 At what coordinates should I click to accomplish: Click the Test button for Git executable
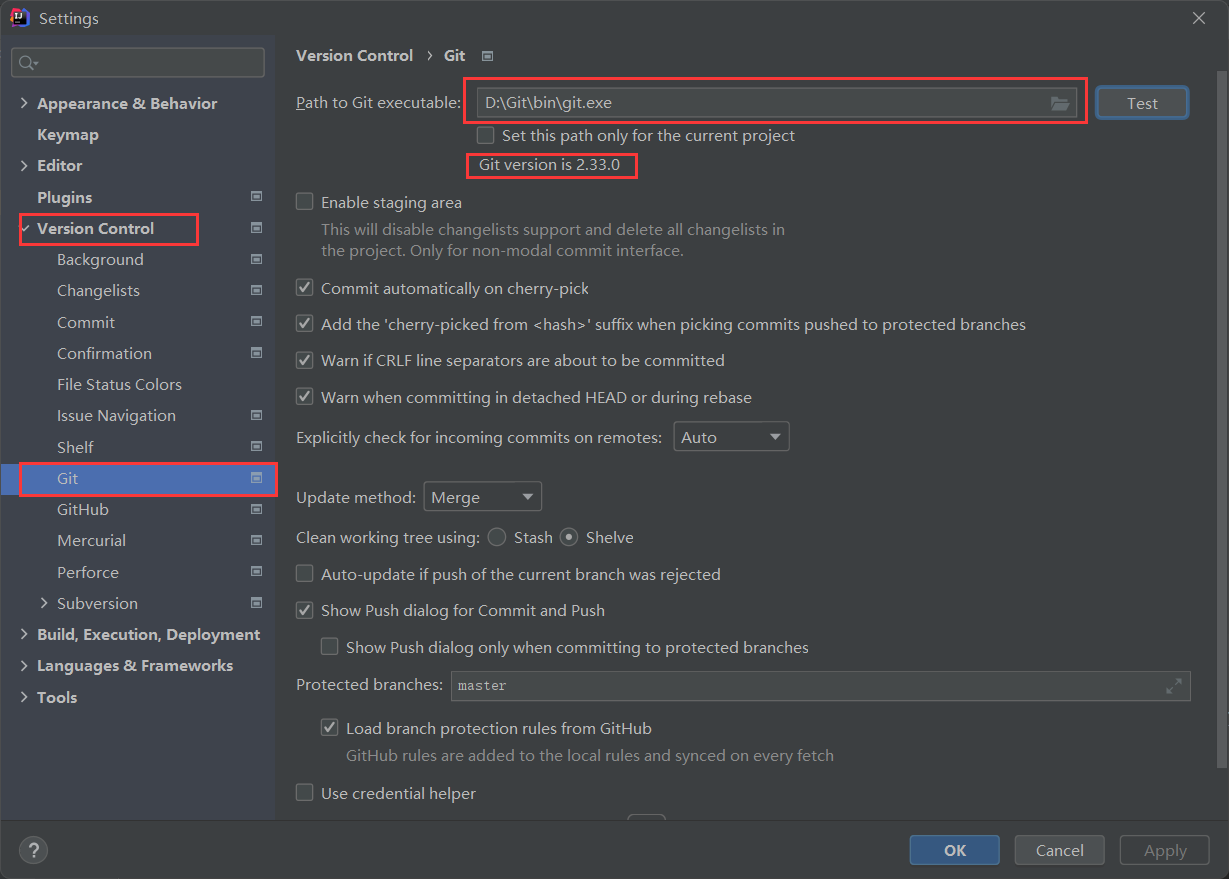click(x=1142, y=103)
